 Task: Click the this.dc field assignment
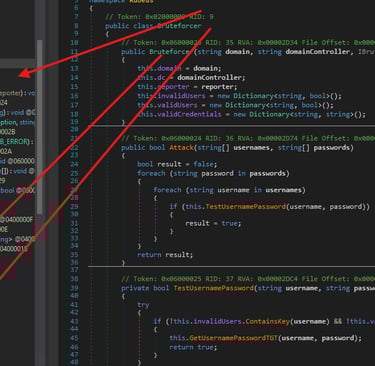(x=152, y=77)
